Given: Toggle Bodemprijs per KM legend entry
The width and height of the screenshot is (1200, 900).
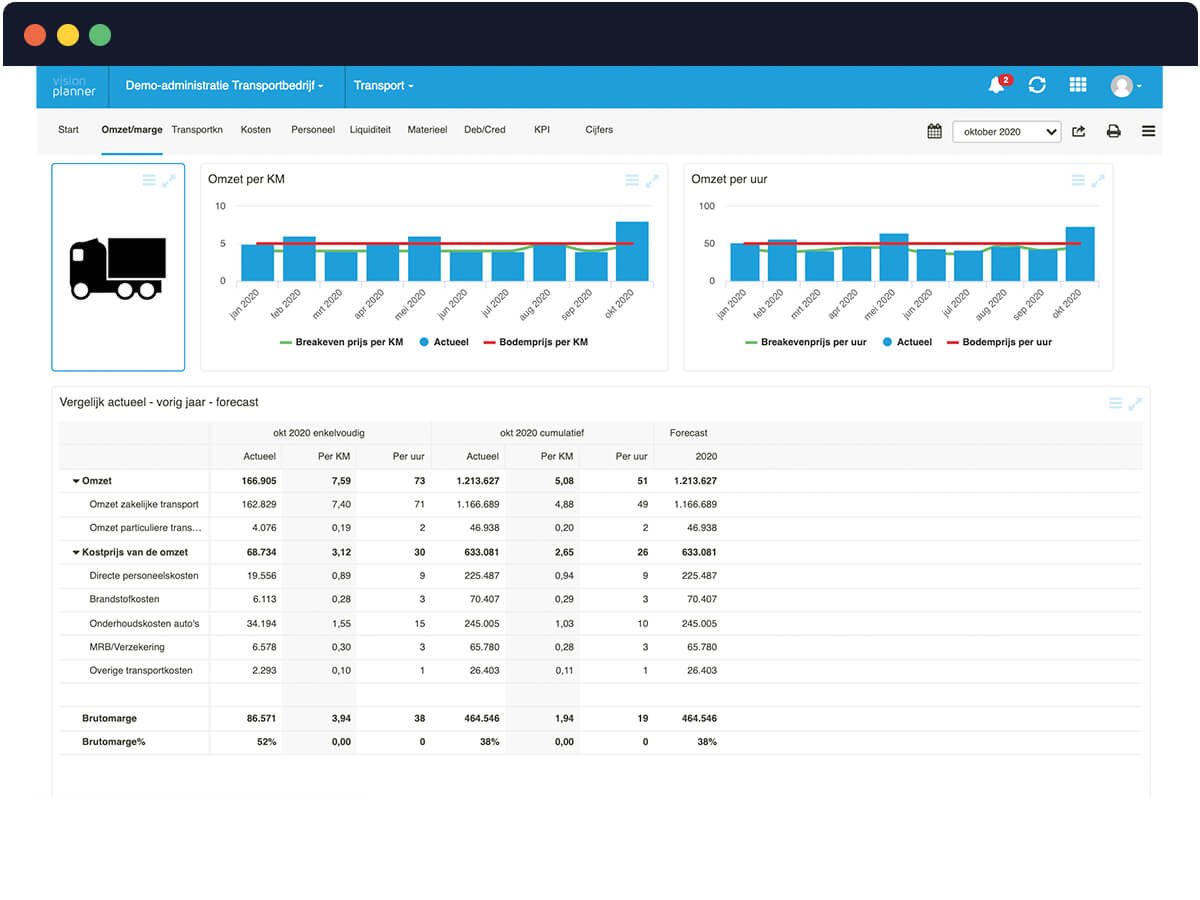Looking at the screenshot, I should (536, 342).
